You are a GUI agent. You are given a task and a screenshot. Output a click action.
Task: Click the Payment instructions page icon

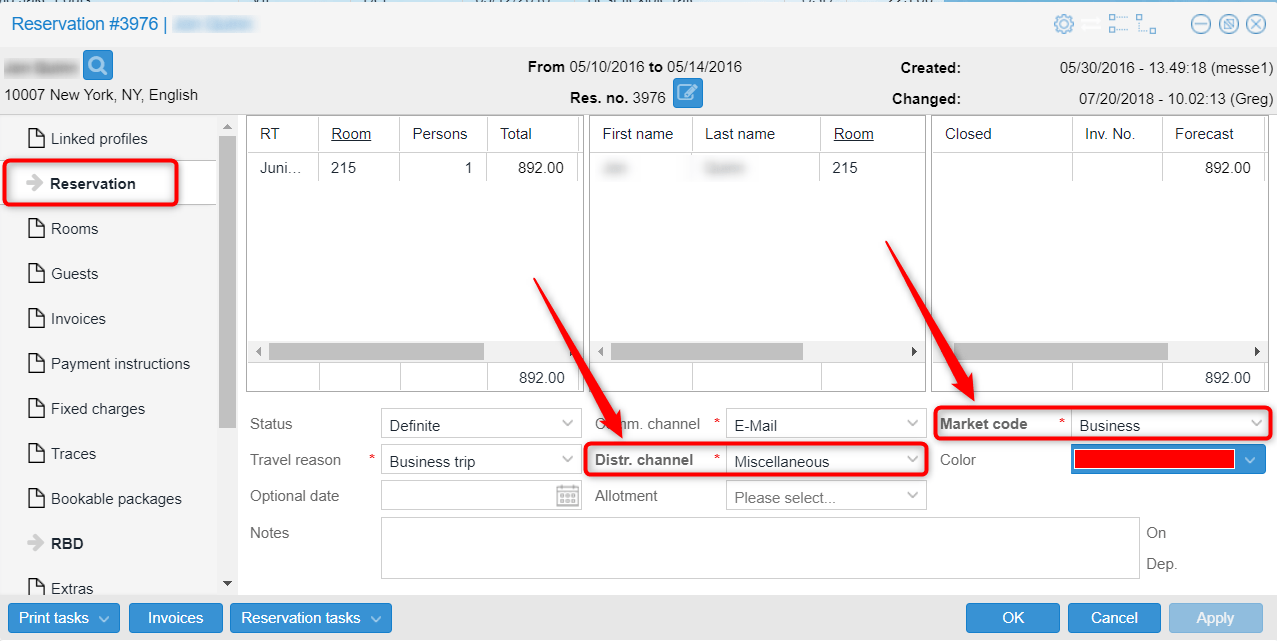(x=36, y=363)
